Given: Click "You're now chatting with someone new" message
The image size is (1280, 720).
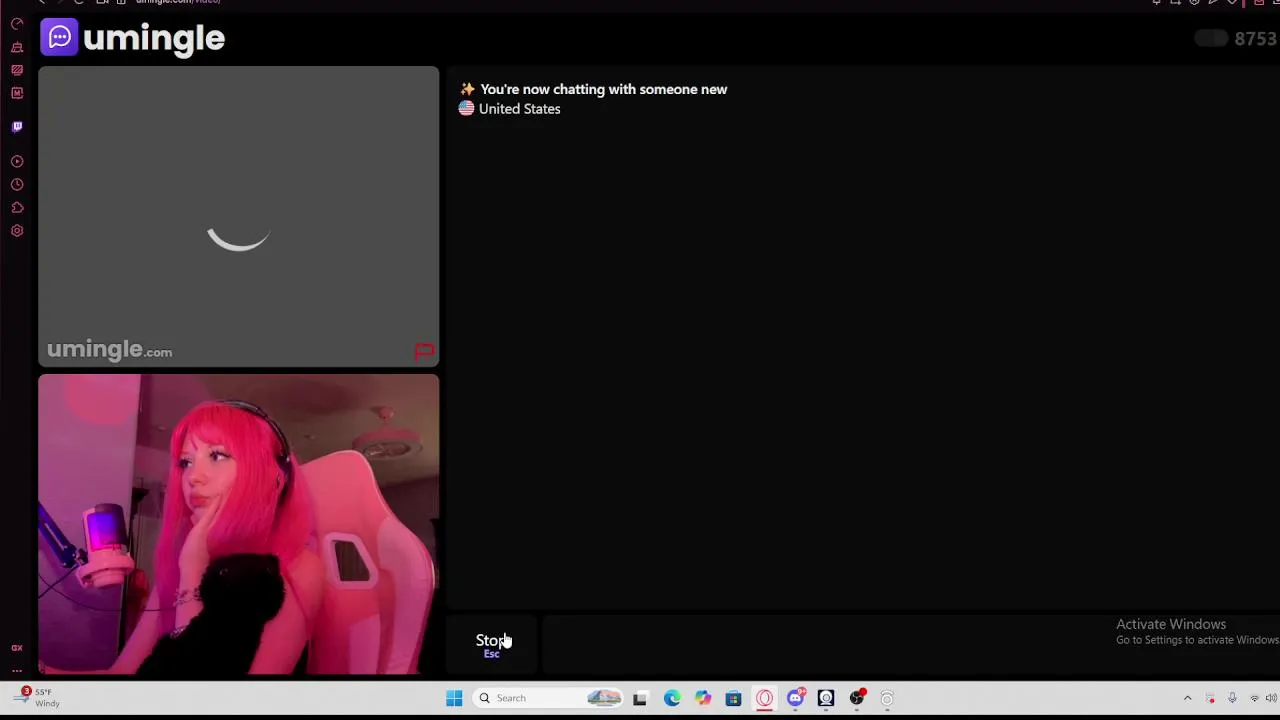Looking at the screenshot, I should coord(603,89).
